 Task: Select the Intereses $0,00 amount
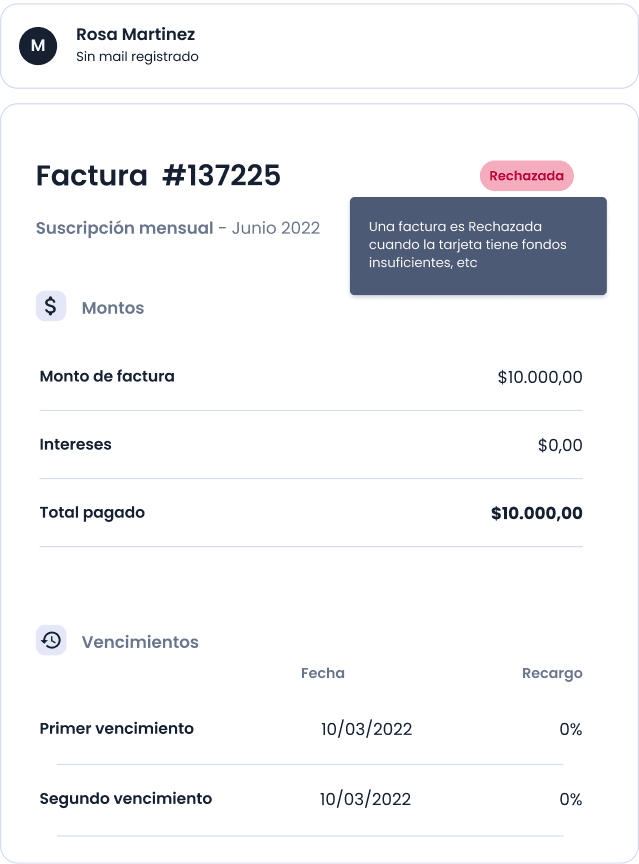560,445
